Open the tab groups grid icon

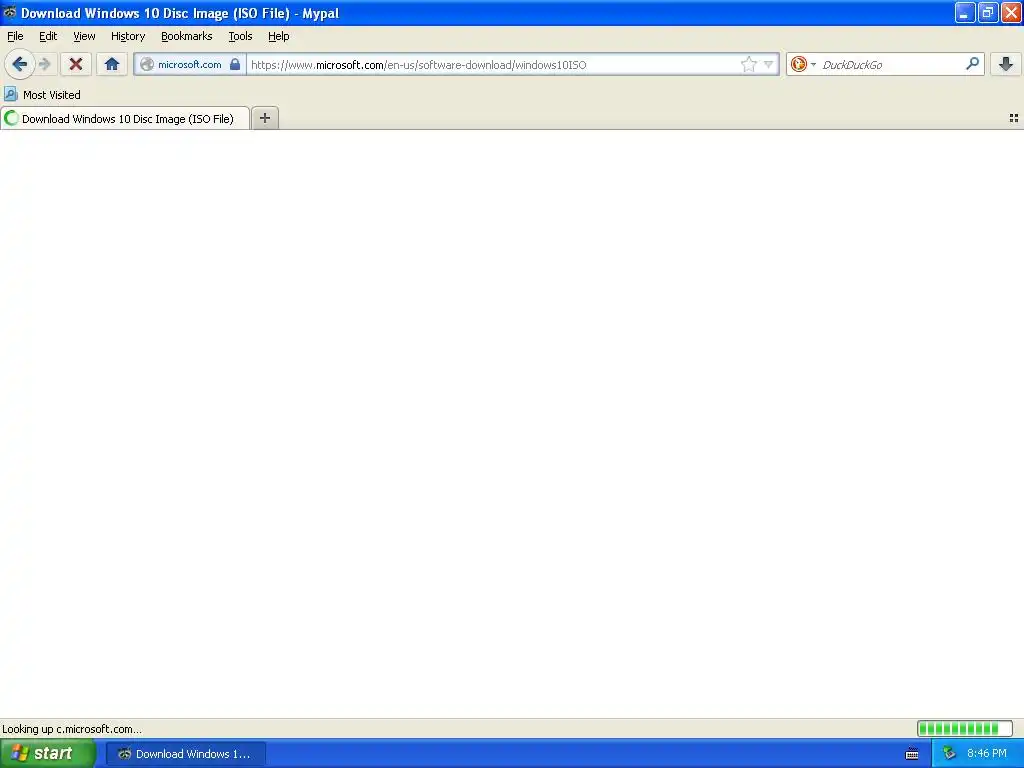(1014, 118)
